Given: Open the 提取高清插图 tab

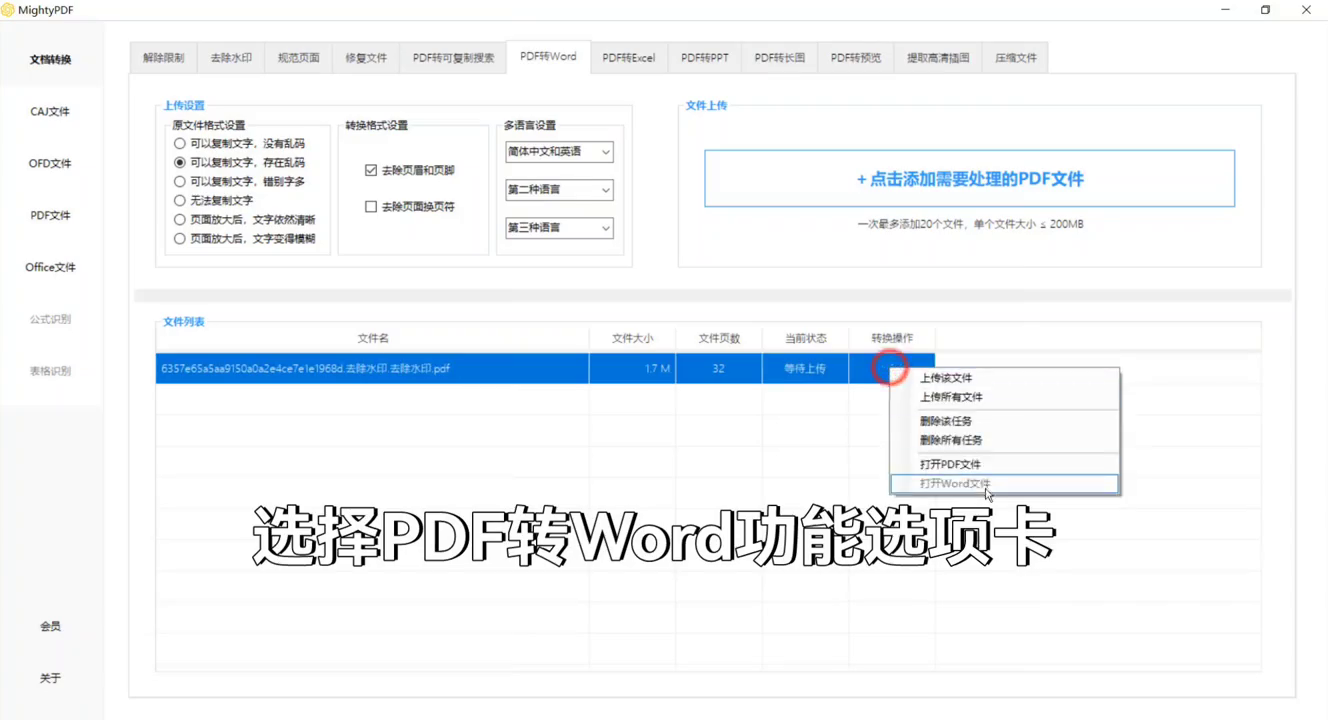Looking at the screenshot, I should (x=938, y=58).
